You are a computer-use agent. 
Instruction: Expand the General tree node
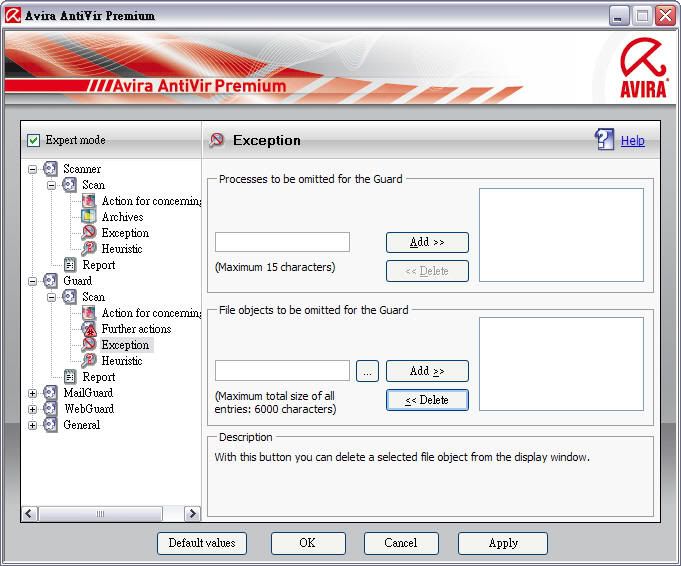coord(33,425)
